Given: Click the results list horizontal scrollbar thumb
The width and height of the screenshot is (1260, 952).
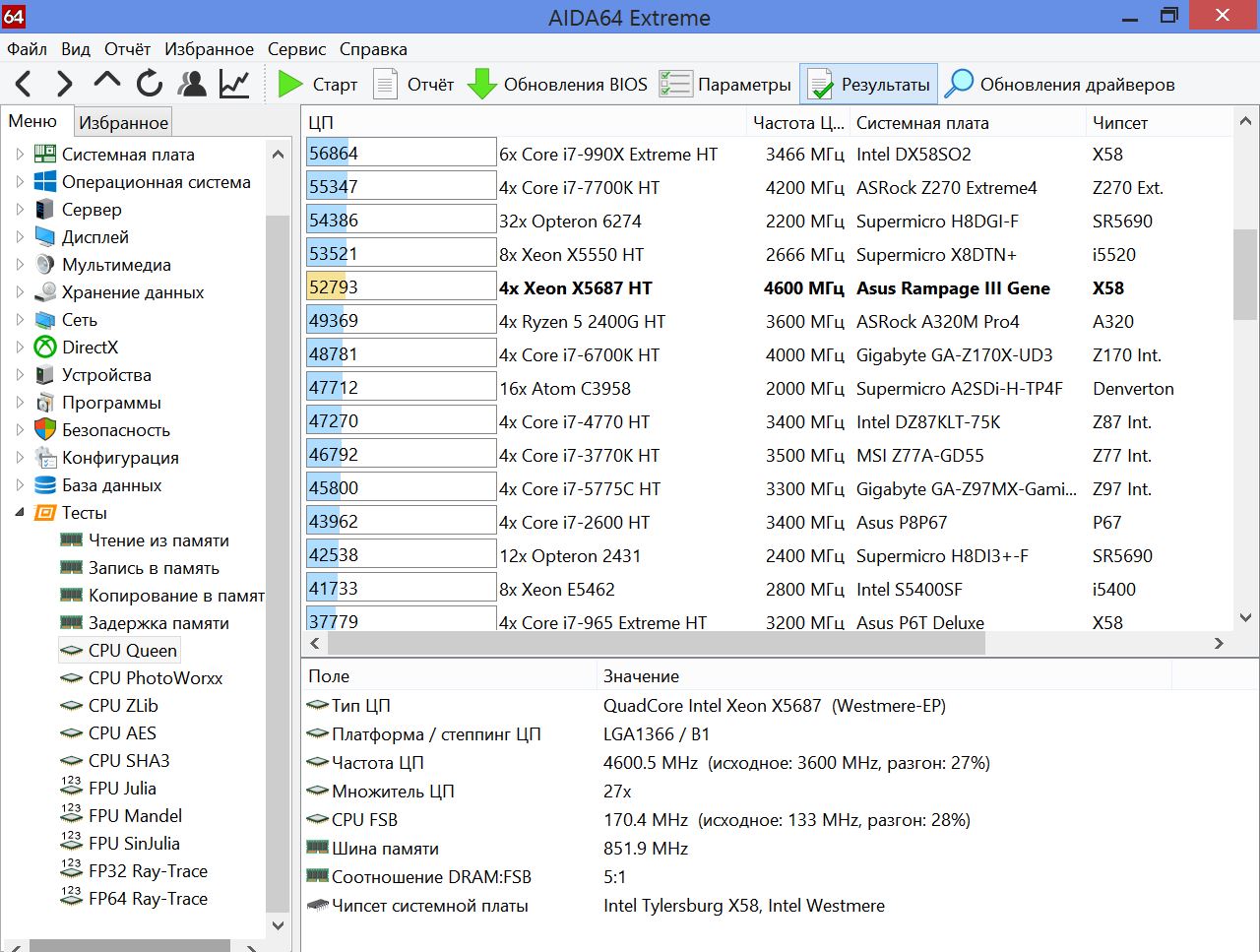Looking at the screenshot, I should point(657,643).
